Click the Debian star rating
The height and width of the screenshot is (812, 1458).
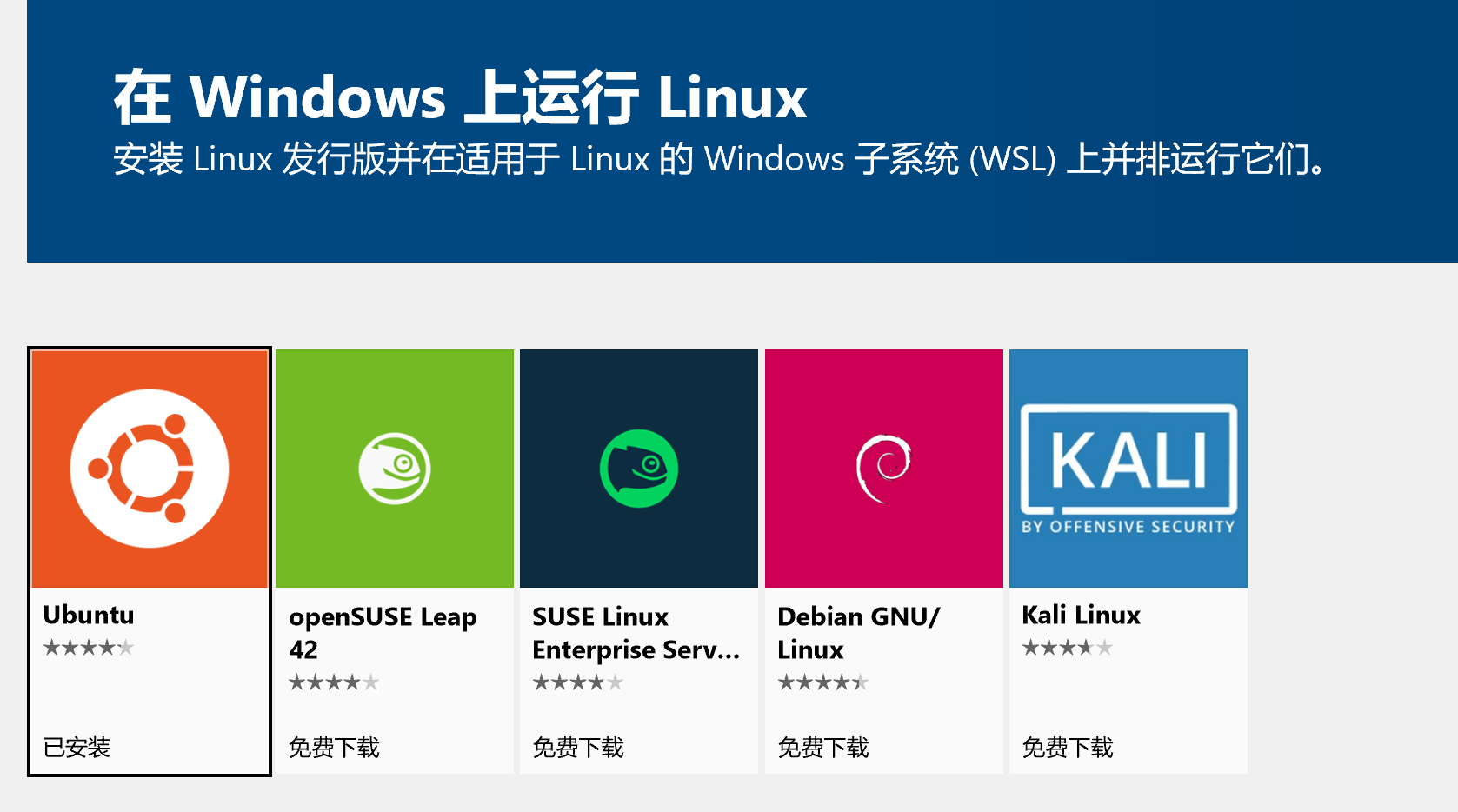coord(823,682)
